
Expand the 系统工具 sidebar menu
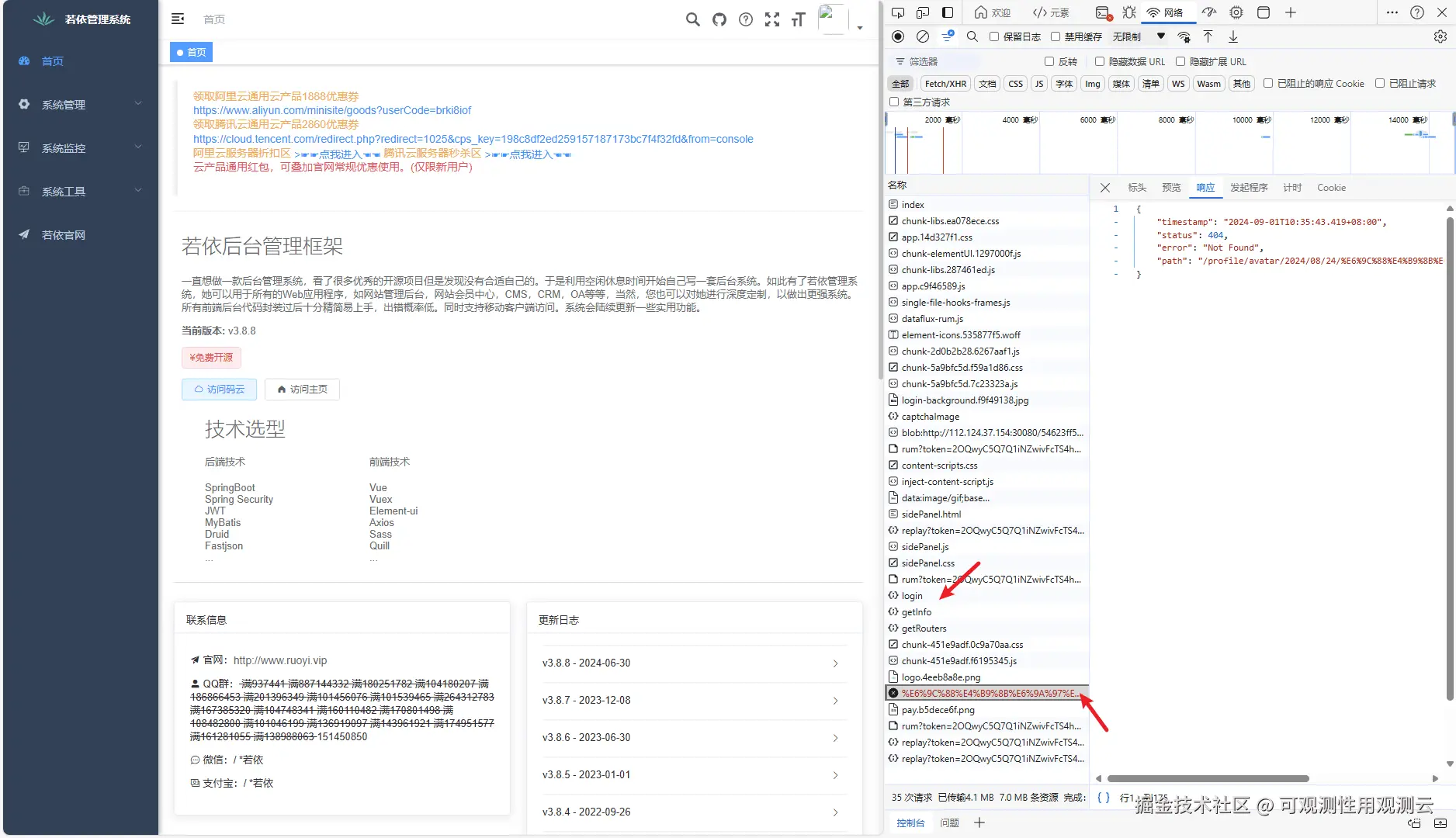pyautogui.click(x=81, y=191)
